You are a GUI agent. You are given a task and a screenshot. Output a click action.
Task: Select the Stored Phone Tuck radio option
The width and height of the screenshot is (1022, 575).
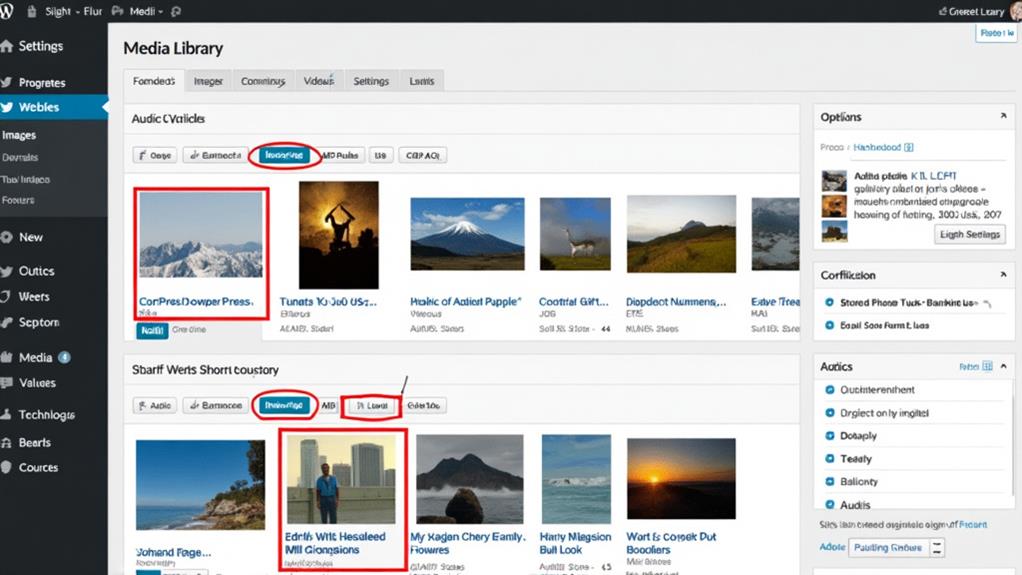click(x=830, y=302)
